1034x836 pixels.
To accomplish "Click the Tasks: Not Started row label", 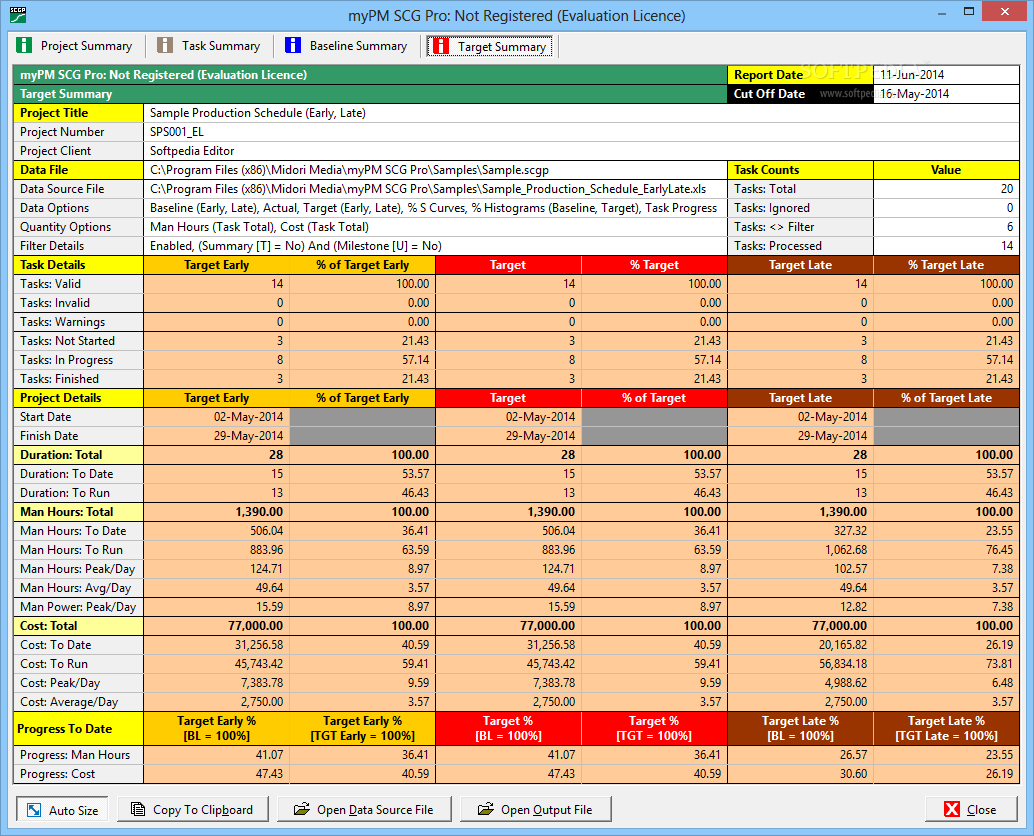I will (x=78, y=341).
